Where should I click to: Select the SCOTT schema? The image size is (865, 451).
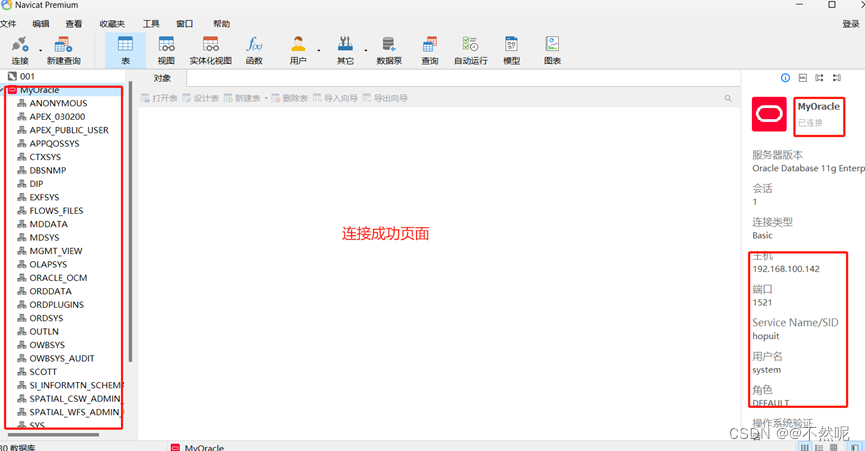(x=43, y=372)
